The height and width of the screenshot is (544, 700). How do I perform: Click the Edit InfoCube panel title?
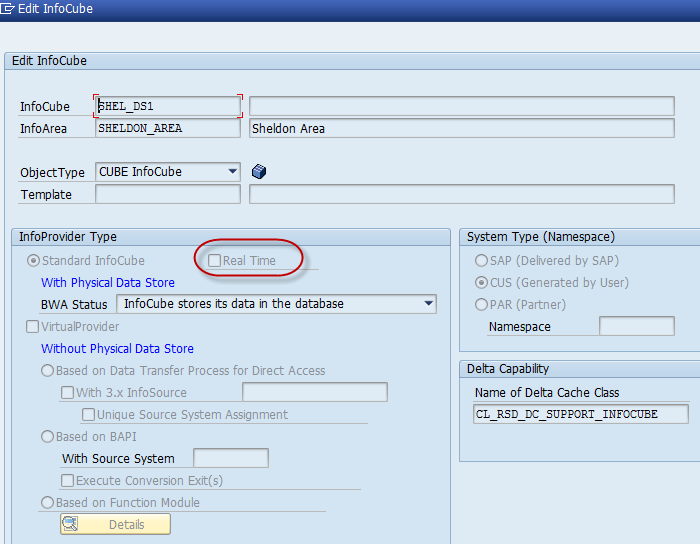click(49, 61)
